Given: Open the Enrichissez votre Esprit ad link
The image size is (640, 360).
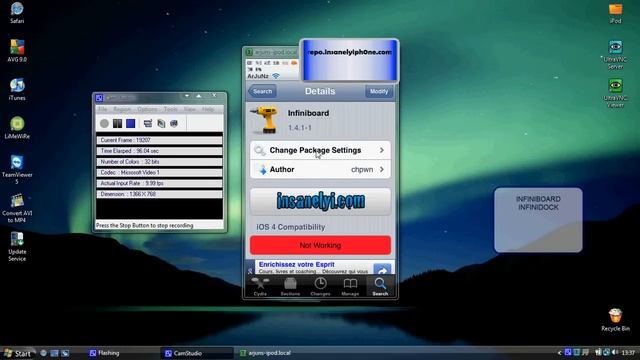Looking at the screenshot, I should (x=297, y=264).
